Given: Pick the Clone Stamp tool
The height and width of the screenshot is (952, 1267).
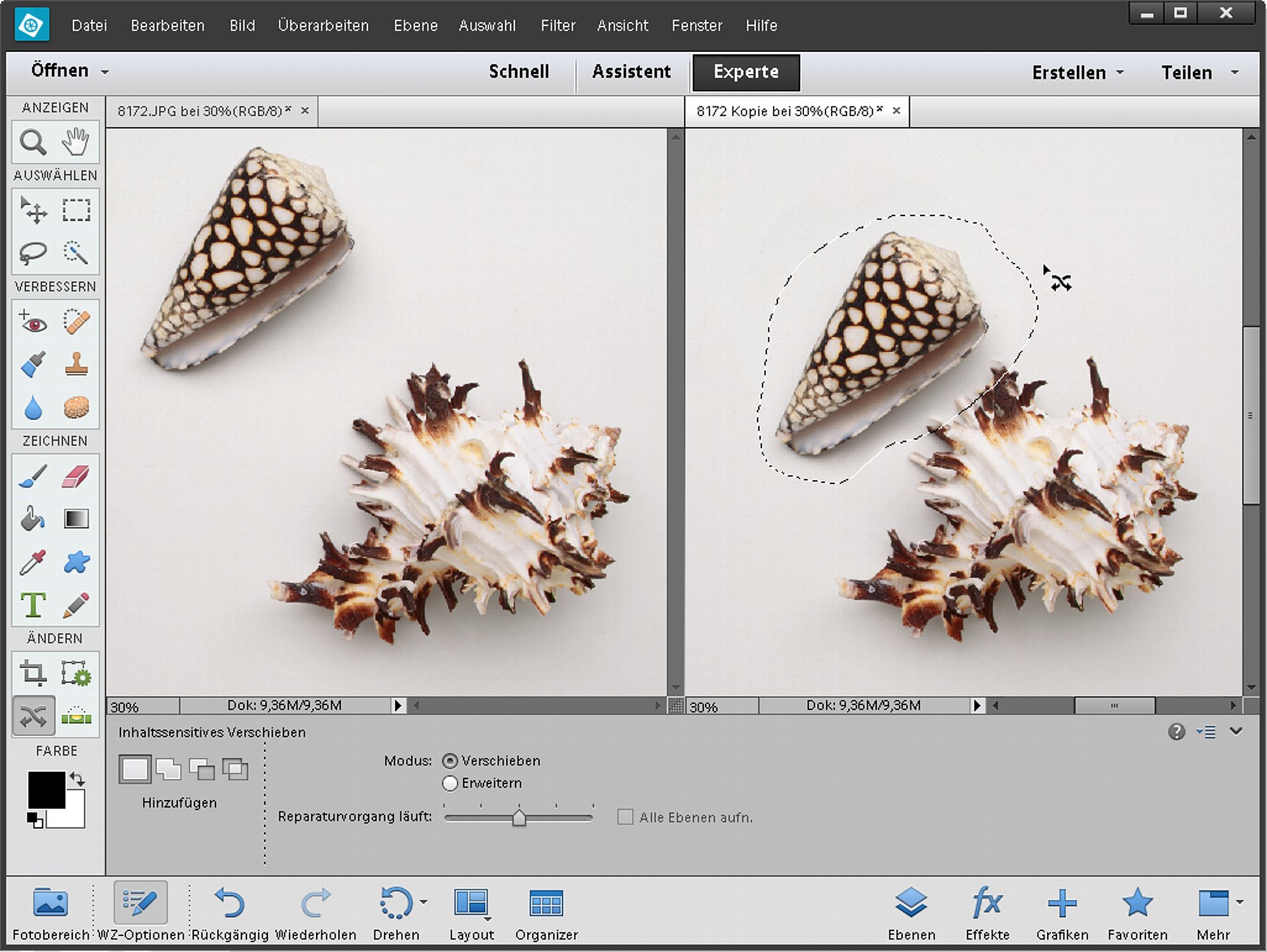Looking at the screenshot, I should pyautogui.click(x=76, y=365).
